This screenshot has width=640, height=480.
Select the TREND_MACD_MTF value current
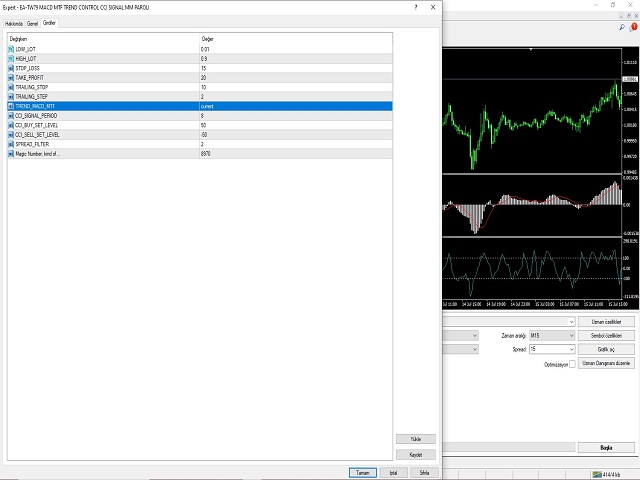coord(207,106)
